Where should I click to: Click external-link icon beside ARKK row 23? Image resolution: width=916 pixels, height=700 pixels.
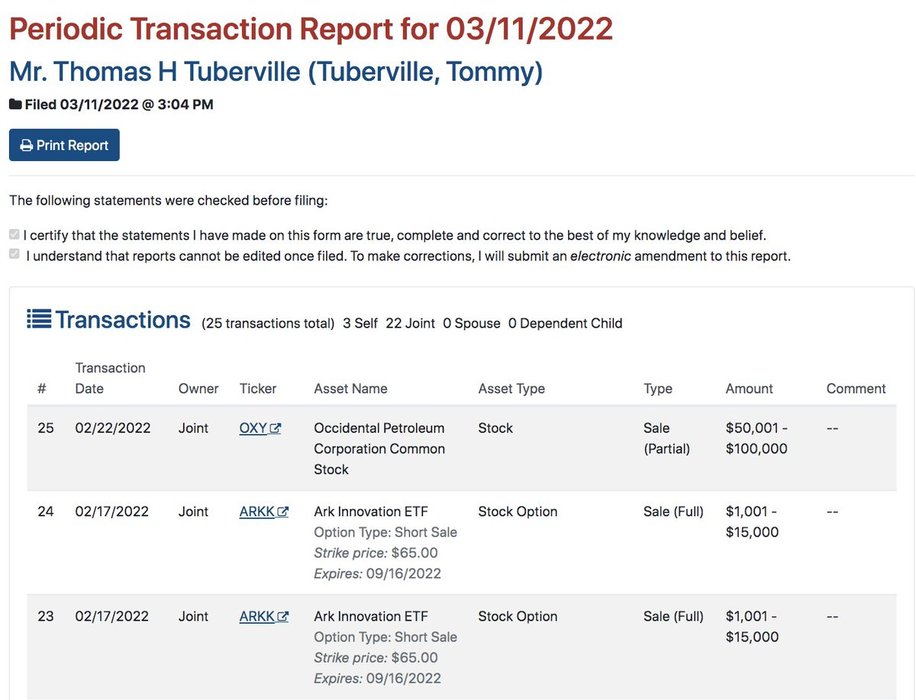tap(283, 616)
